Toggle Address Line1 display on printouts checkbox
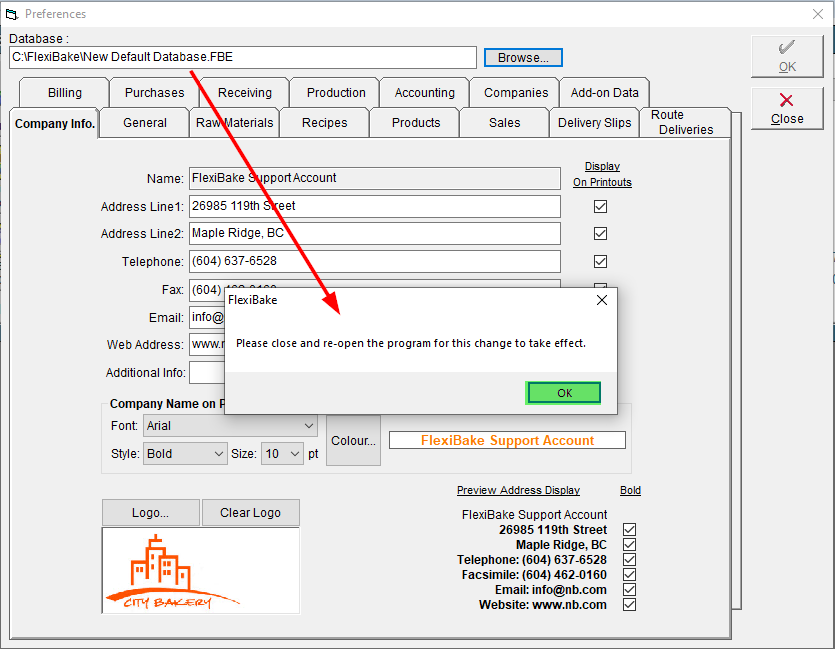Screen dimensions: 835x649 tap(600, 207)
